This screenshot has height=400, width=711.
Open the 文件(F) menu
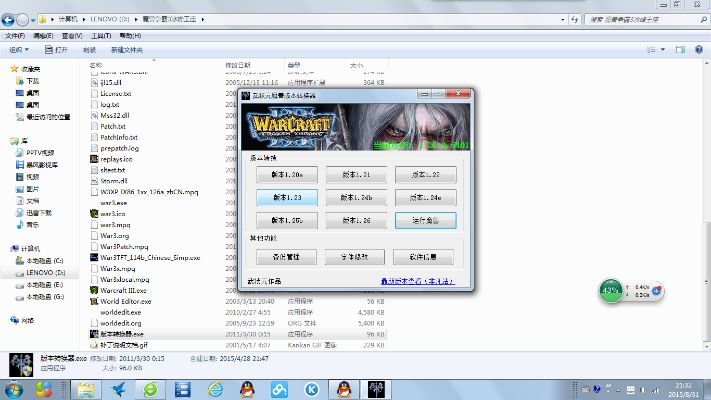[x=14, y=34]
